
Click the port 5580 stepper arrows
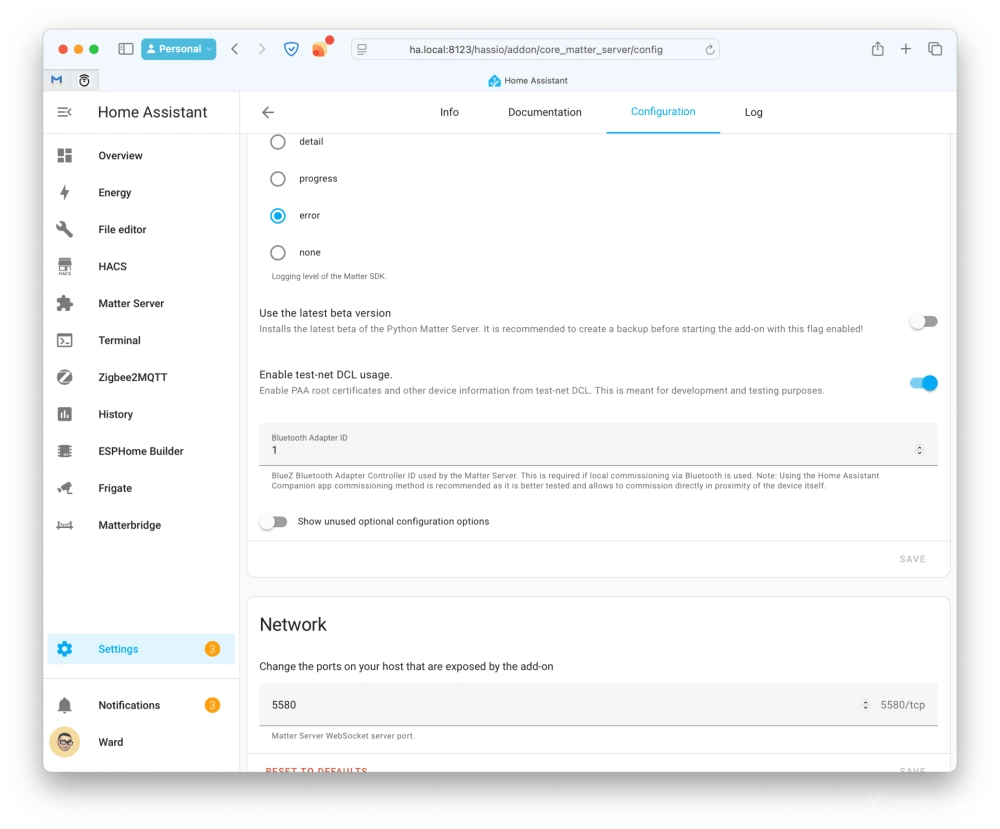point(865,705)
